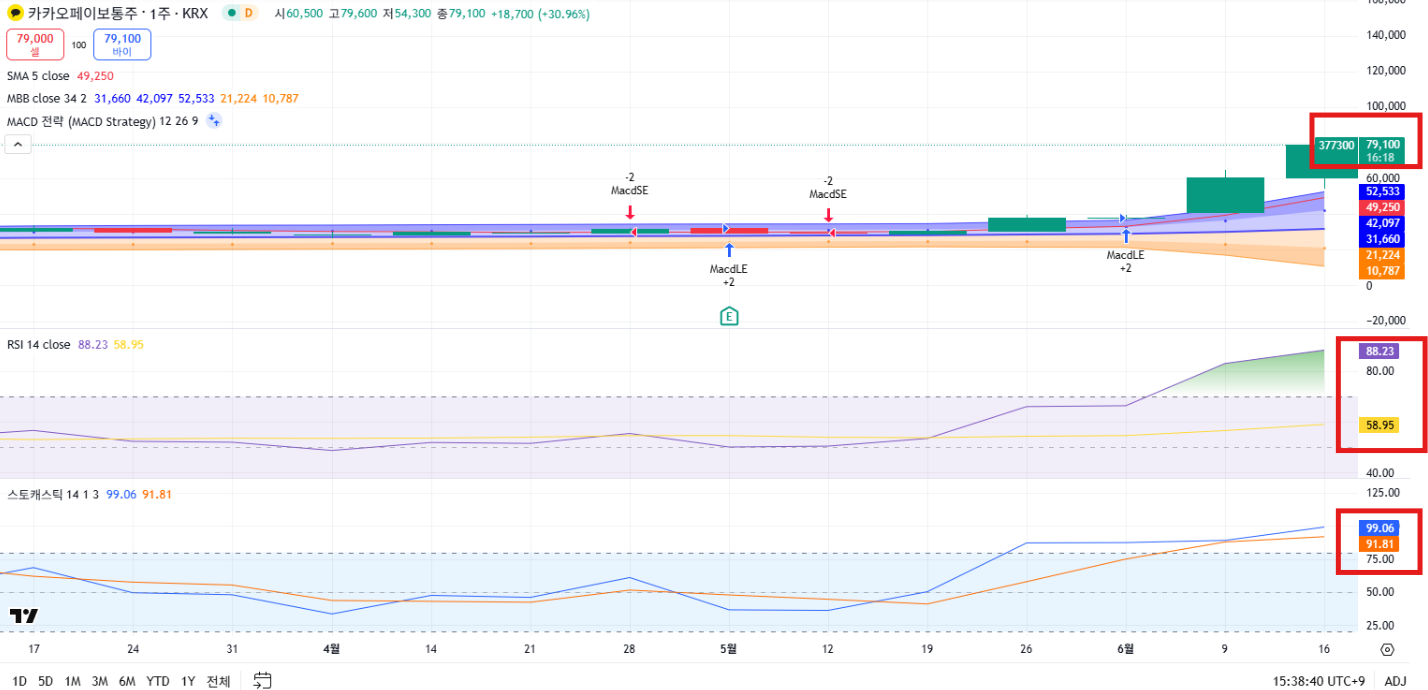The image size is (1428, 690).
Task: Click the 377300 ticker code label
Action: 1336,146
